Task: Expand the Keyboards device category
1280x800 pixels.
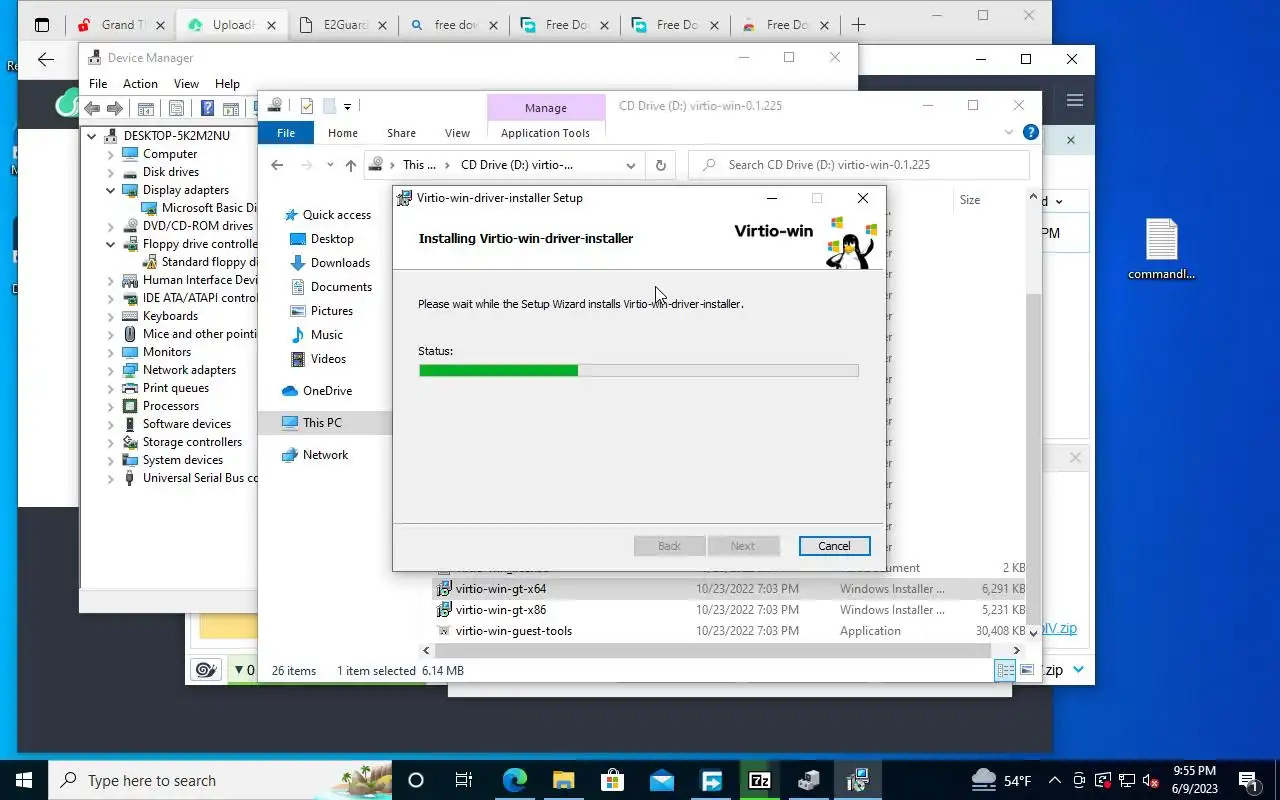Action: coord(111,316)
